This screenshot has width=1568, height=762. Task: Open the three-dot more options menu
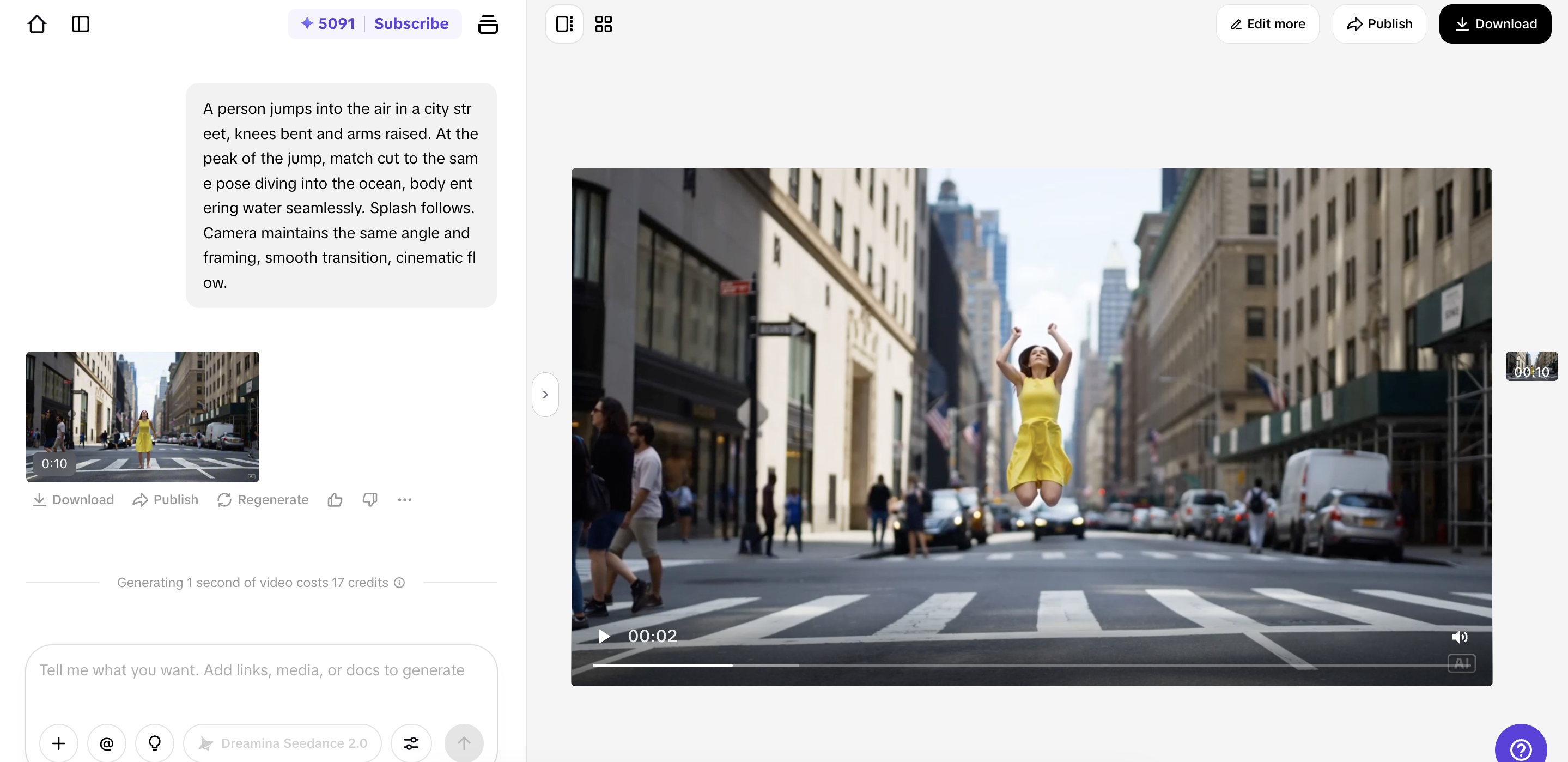click(x=405, y=500)
